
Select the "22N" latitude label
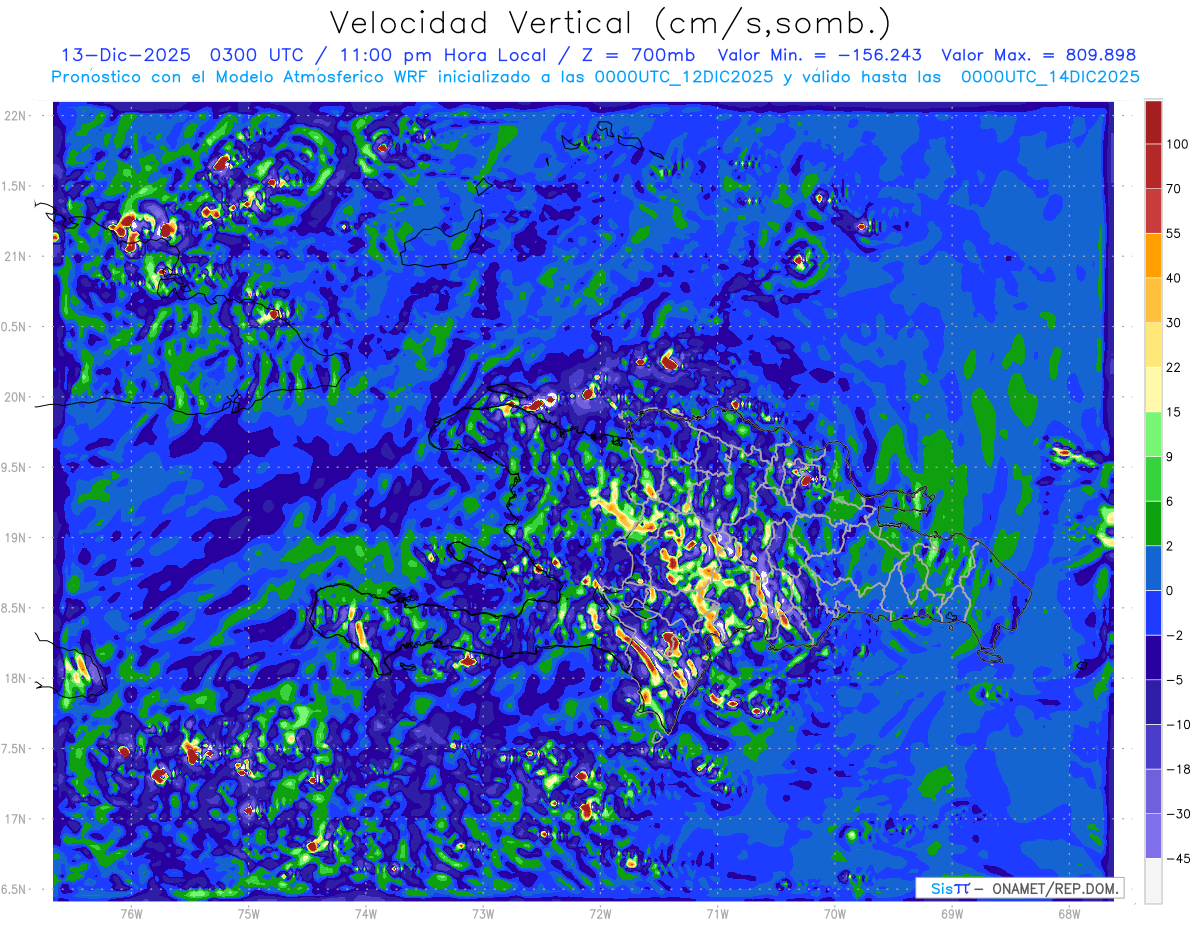click(x=15, y=116)
